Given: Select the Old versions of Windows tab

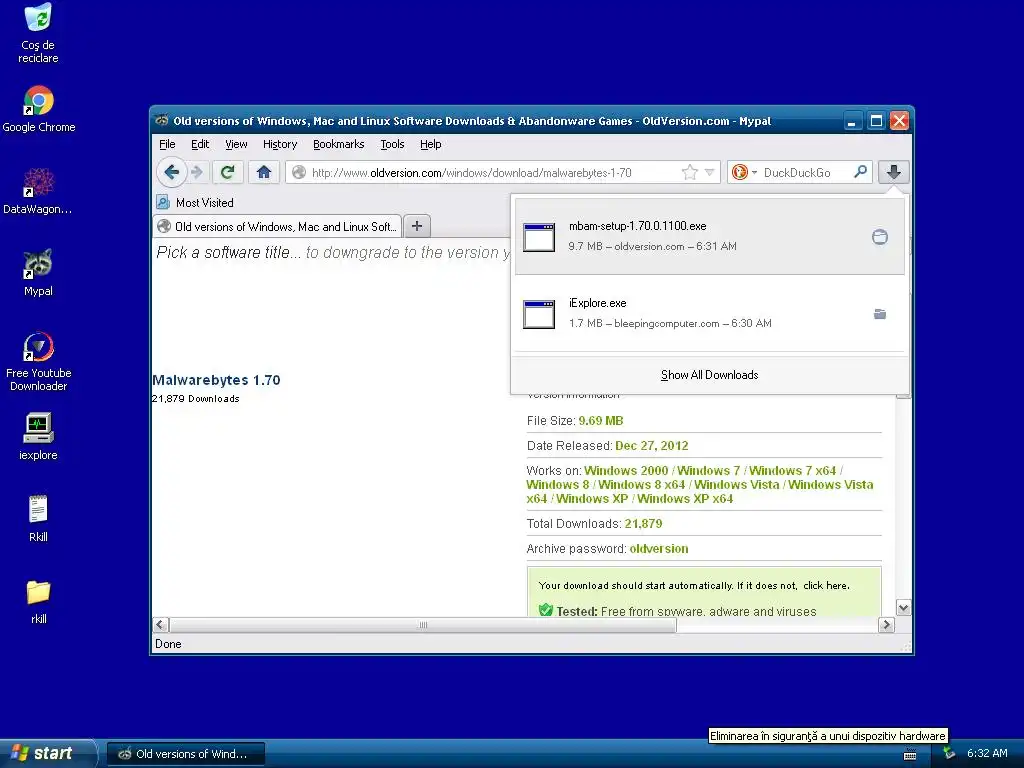Looking at the screenshot, I should (278, 227).
